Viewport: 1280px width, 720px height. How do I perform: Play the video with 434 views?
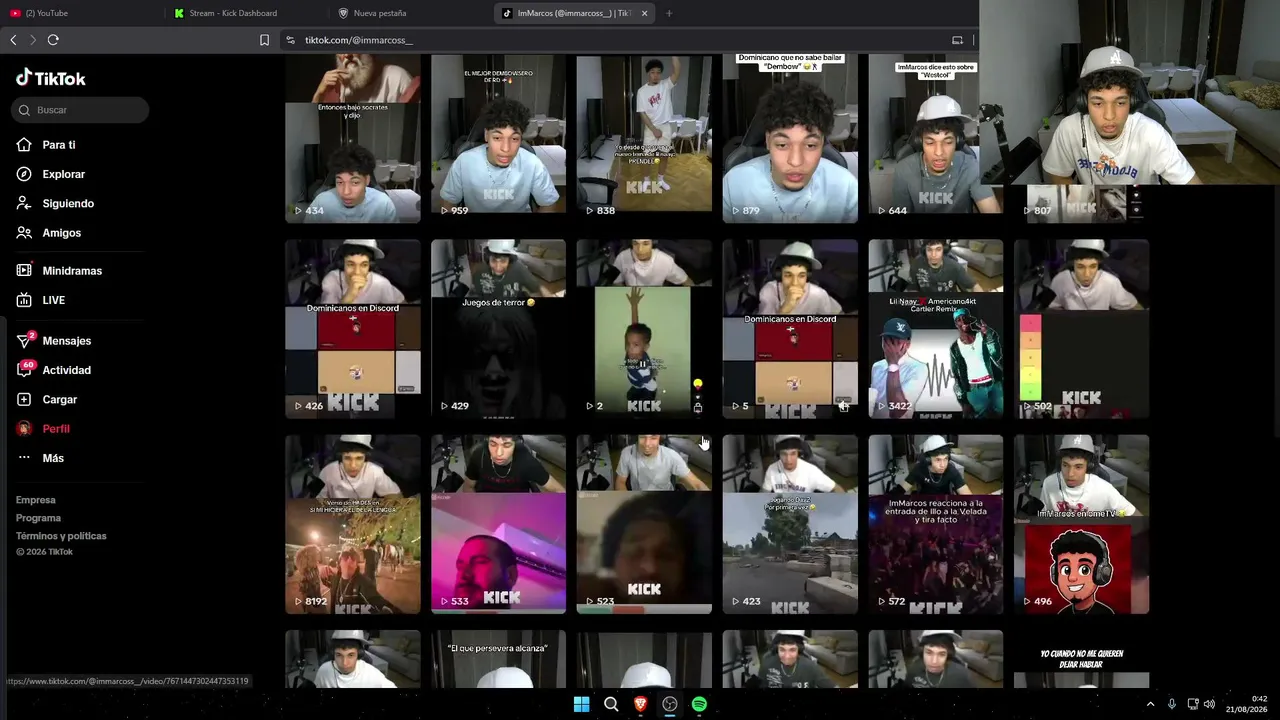pyautogui.click(x=353, y=138)
